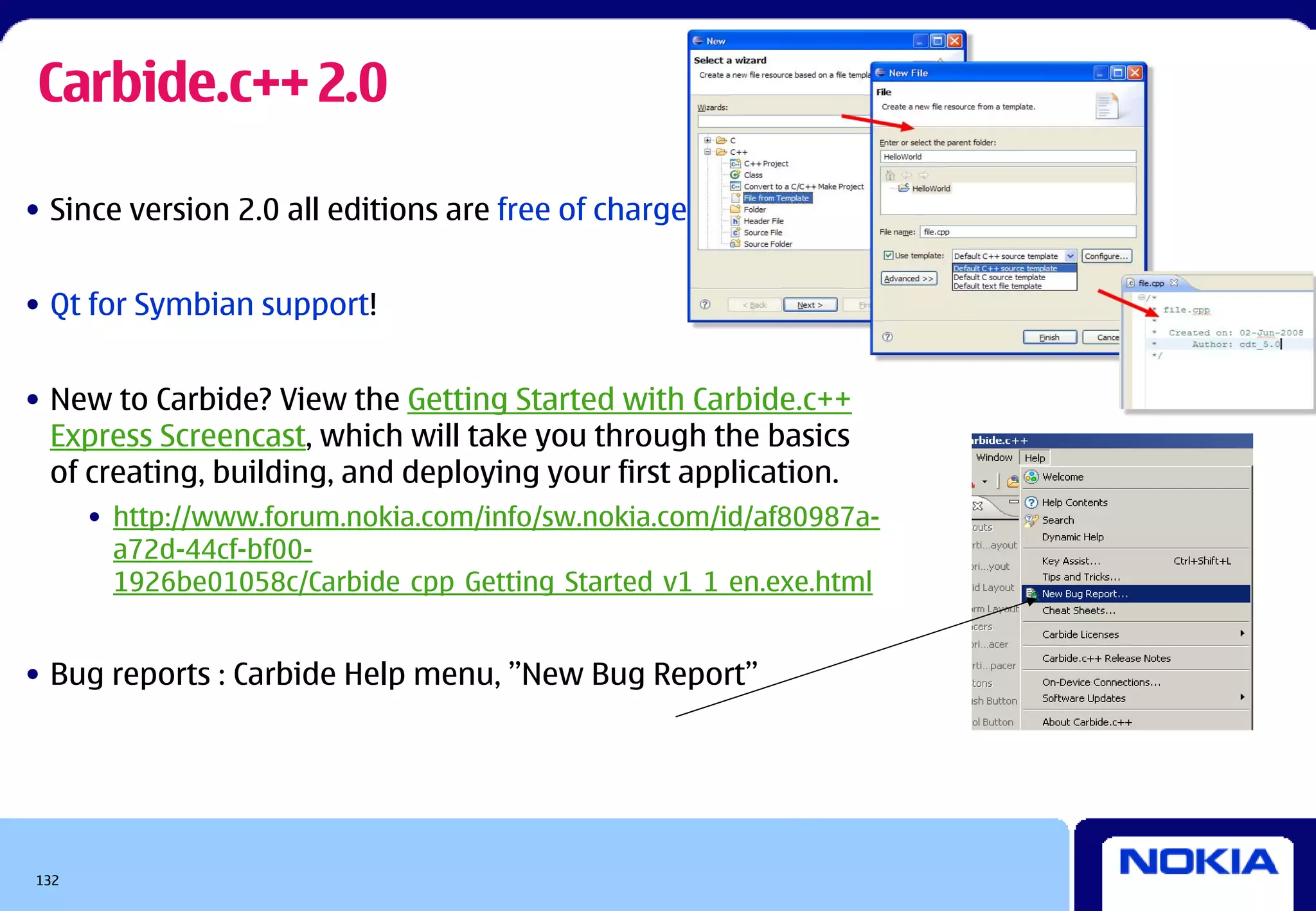Click forward arrow in parent folder browser
Image resolution: width=1316 pixels, height=911 pixels.
click(923, 175)
